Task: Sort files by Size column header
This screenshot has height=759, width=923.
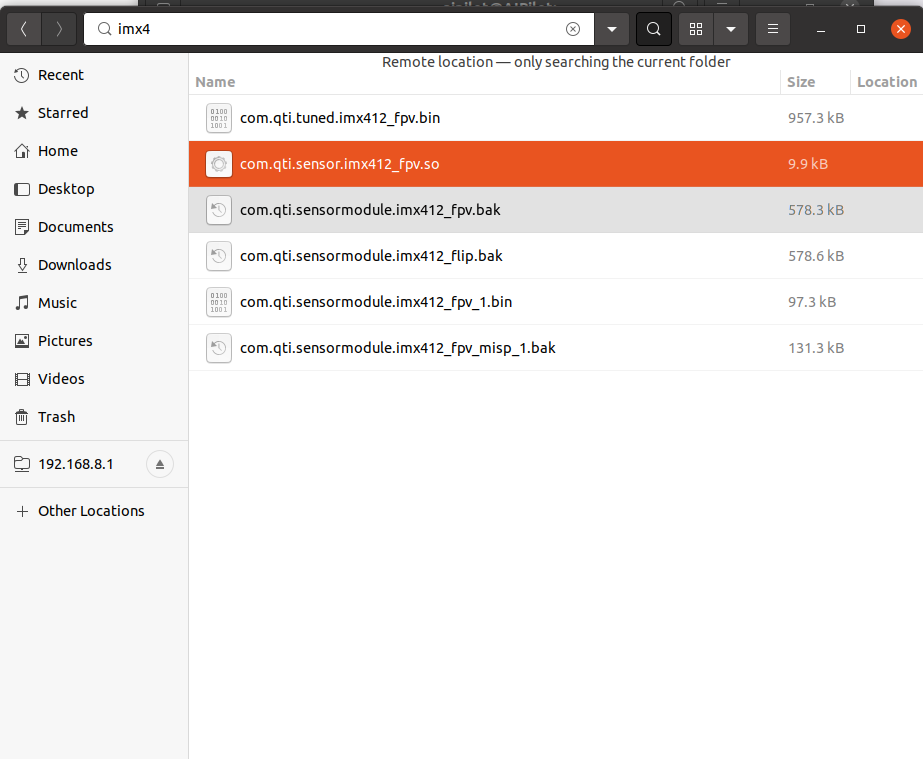Action: pos(801,82)
